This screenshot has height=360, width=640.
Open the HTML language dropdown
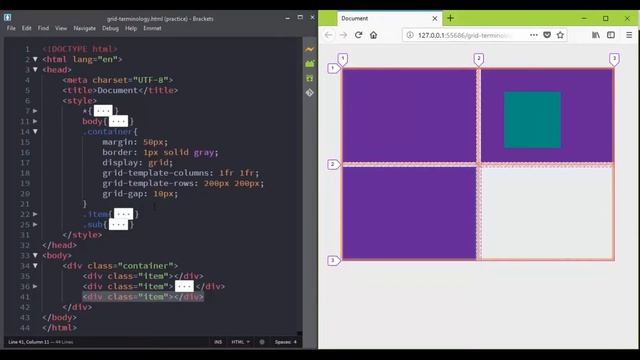[240, 342]
